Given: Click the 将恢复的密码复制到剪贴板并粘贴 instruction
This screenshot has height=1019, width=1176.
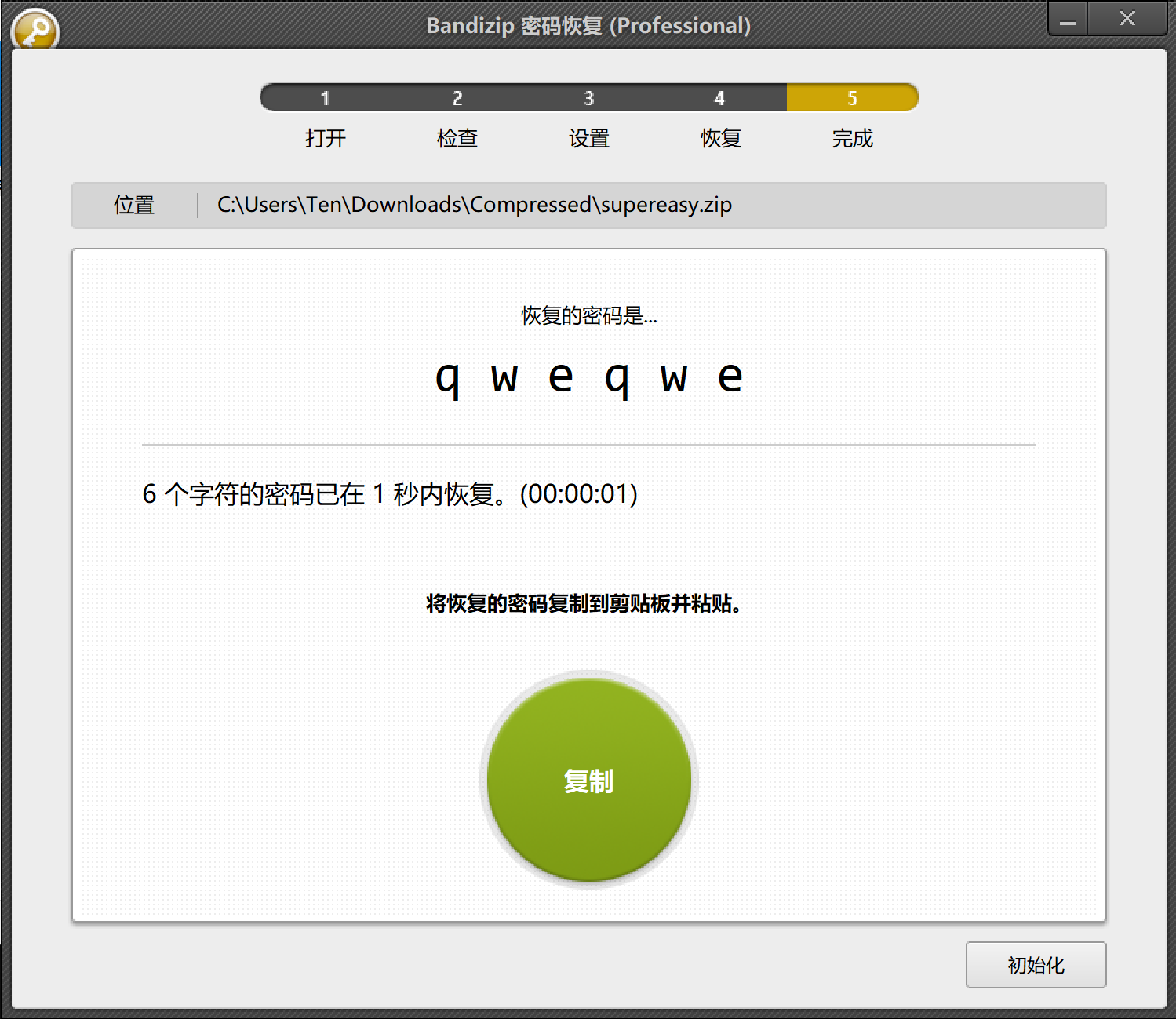Looking at the screenshot, I should tap(584, 603).
